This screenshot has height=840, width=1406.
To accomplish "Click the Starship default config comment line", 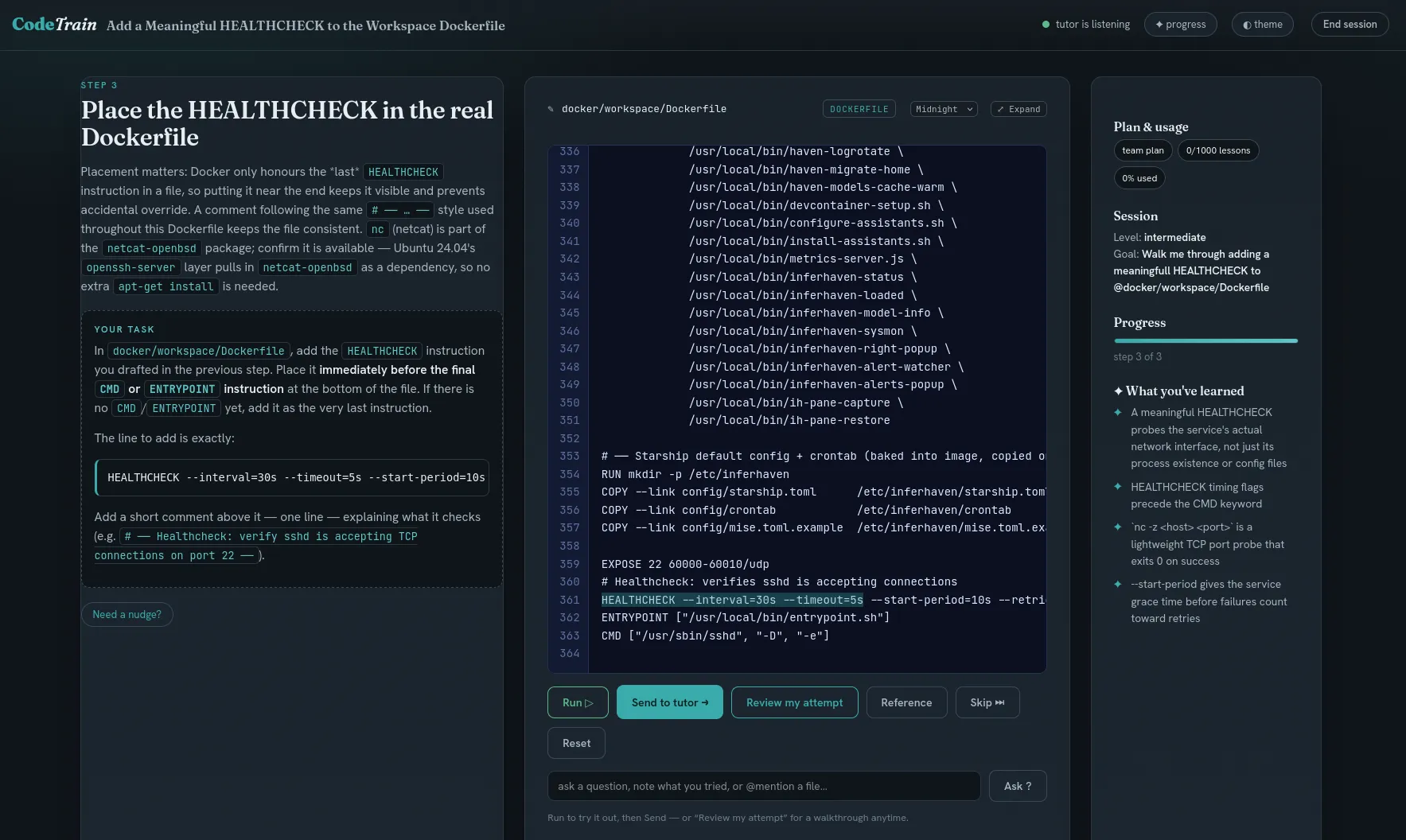I will (823, 456).
